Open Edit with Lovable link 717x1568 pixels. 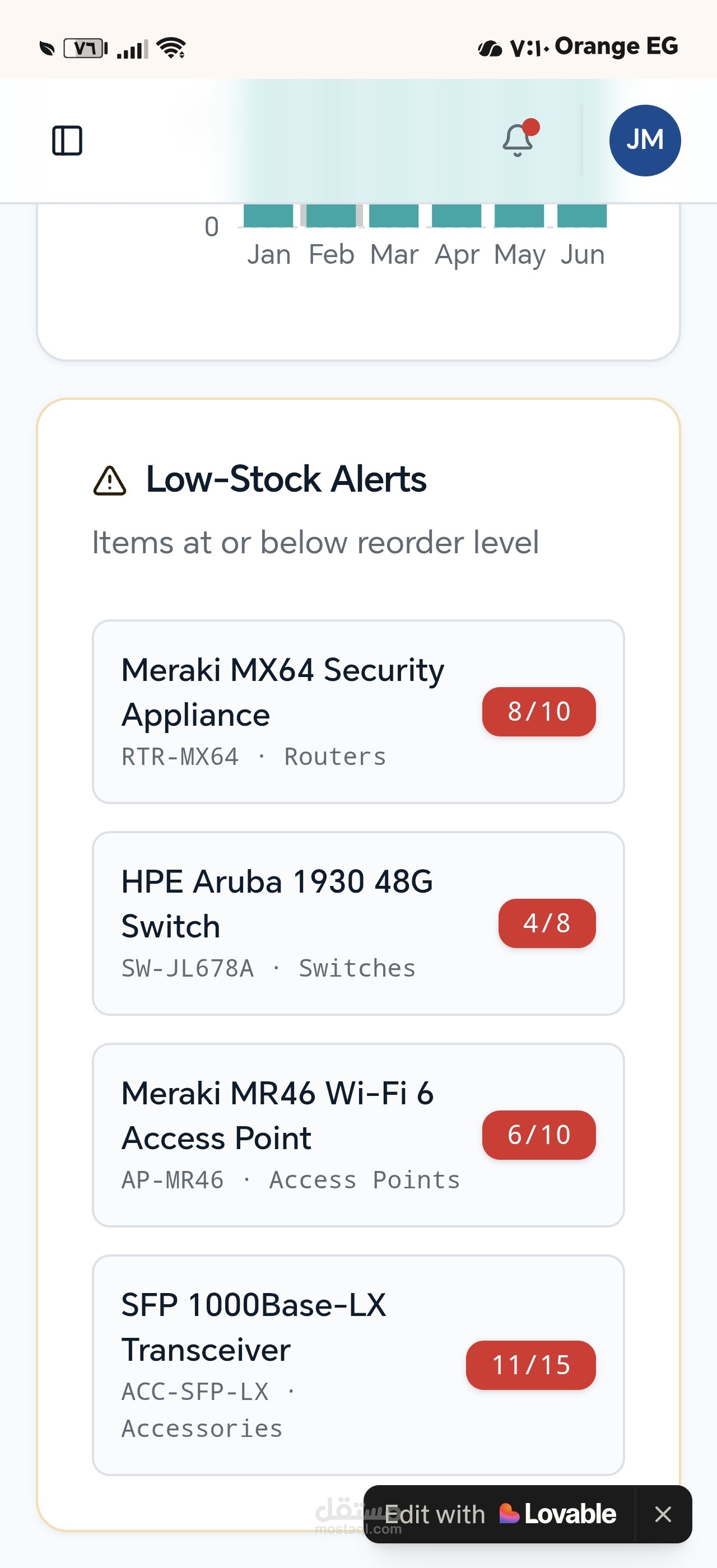[500, 1514]
